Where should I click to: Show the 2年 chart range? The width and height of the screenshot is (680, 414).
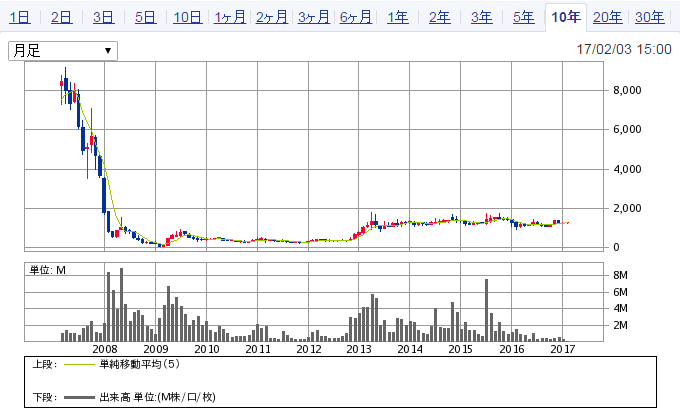tap(440, 17)
